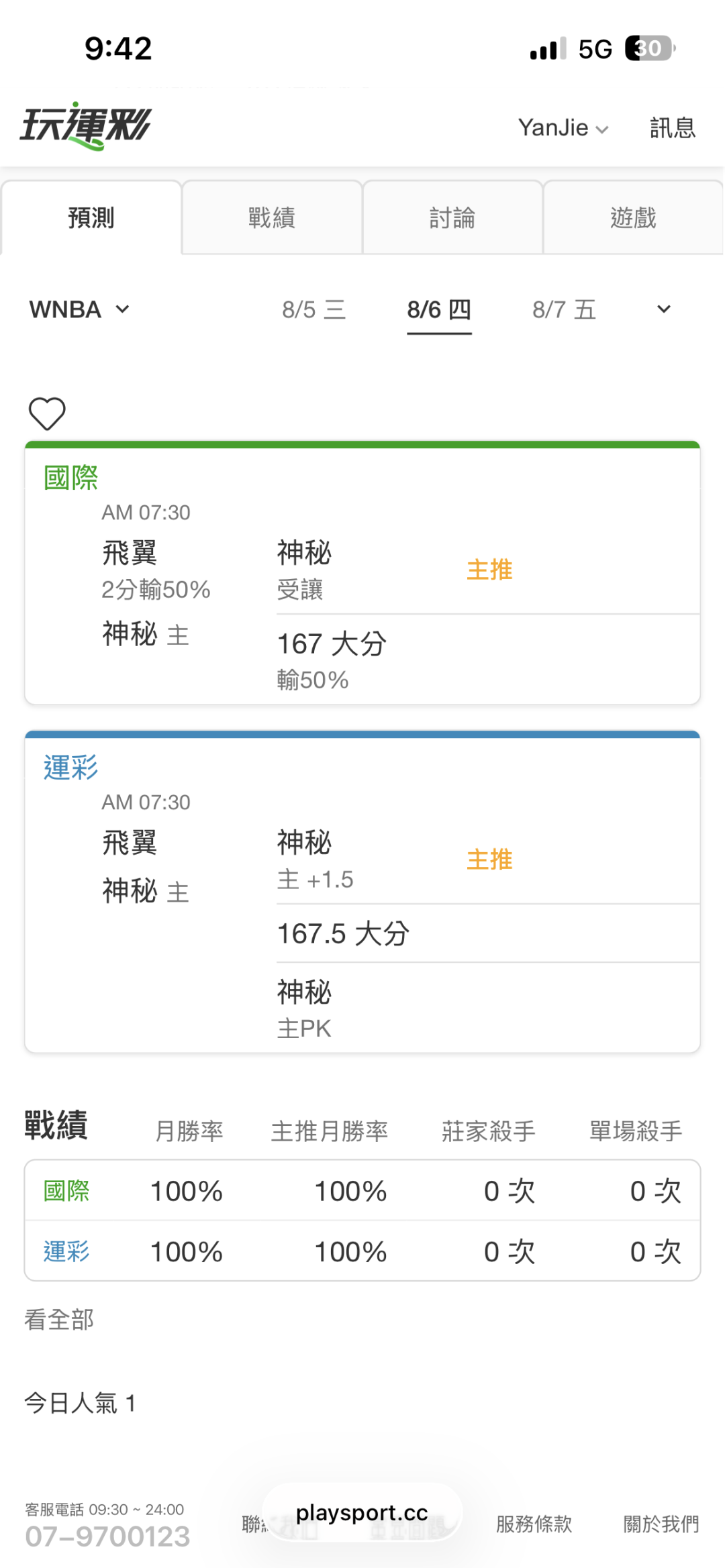
Task: Tap the playsport.cc address pill
Action: click(x=362, y=1512)
